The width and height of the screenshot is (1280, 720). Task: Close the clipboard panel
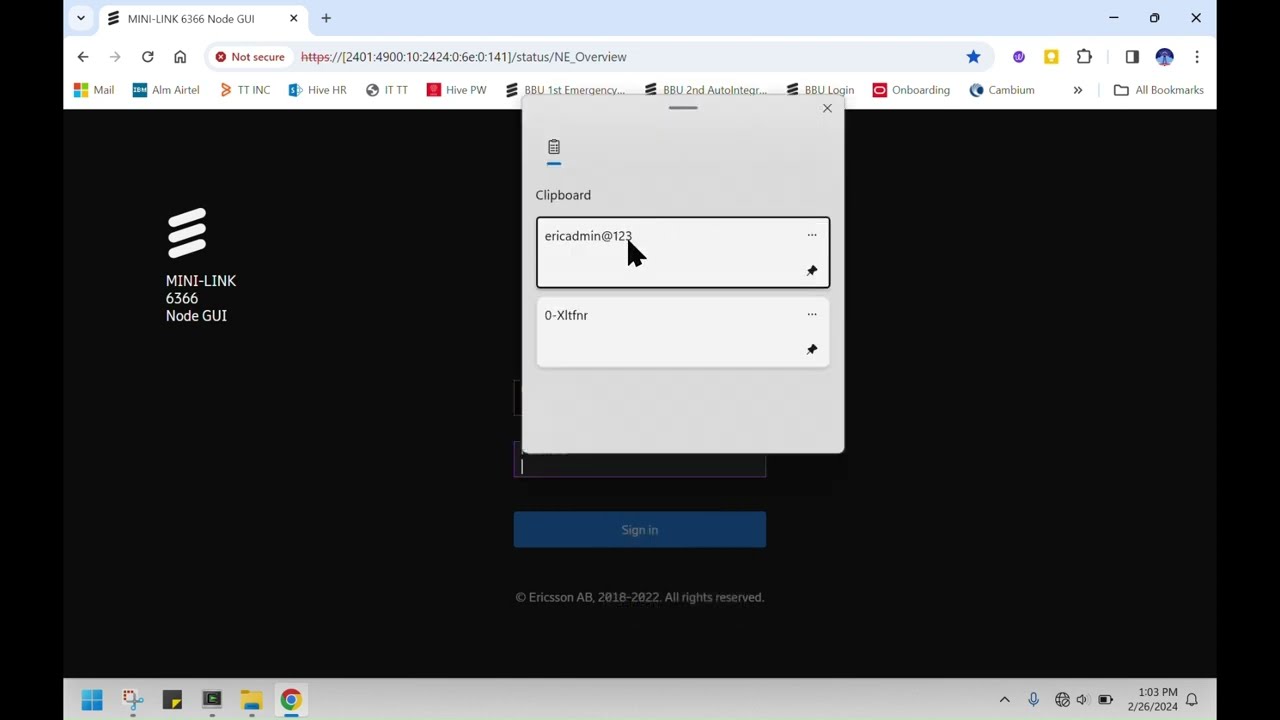(827, 108)
